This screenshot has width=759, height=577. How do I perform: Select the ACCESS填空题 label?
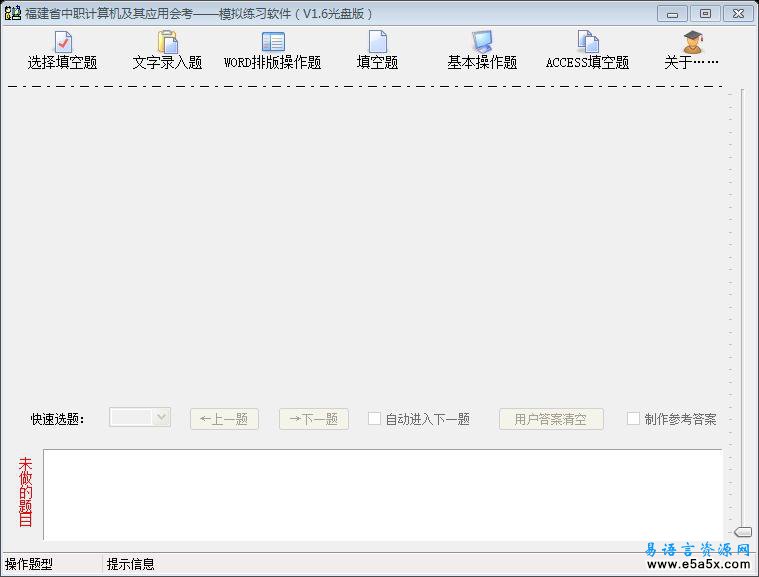588,62
